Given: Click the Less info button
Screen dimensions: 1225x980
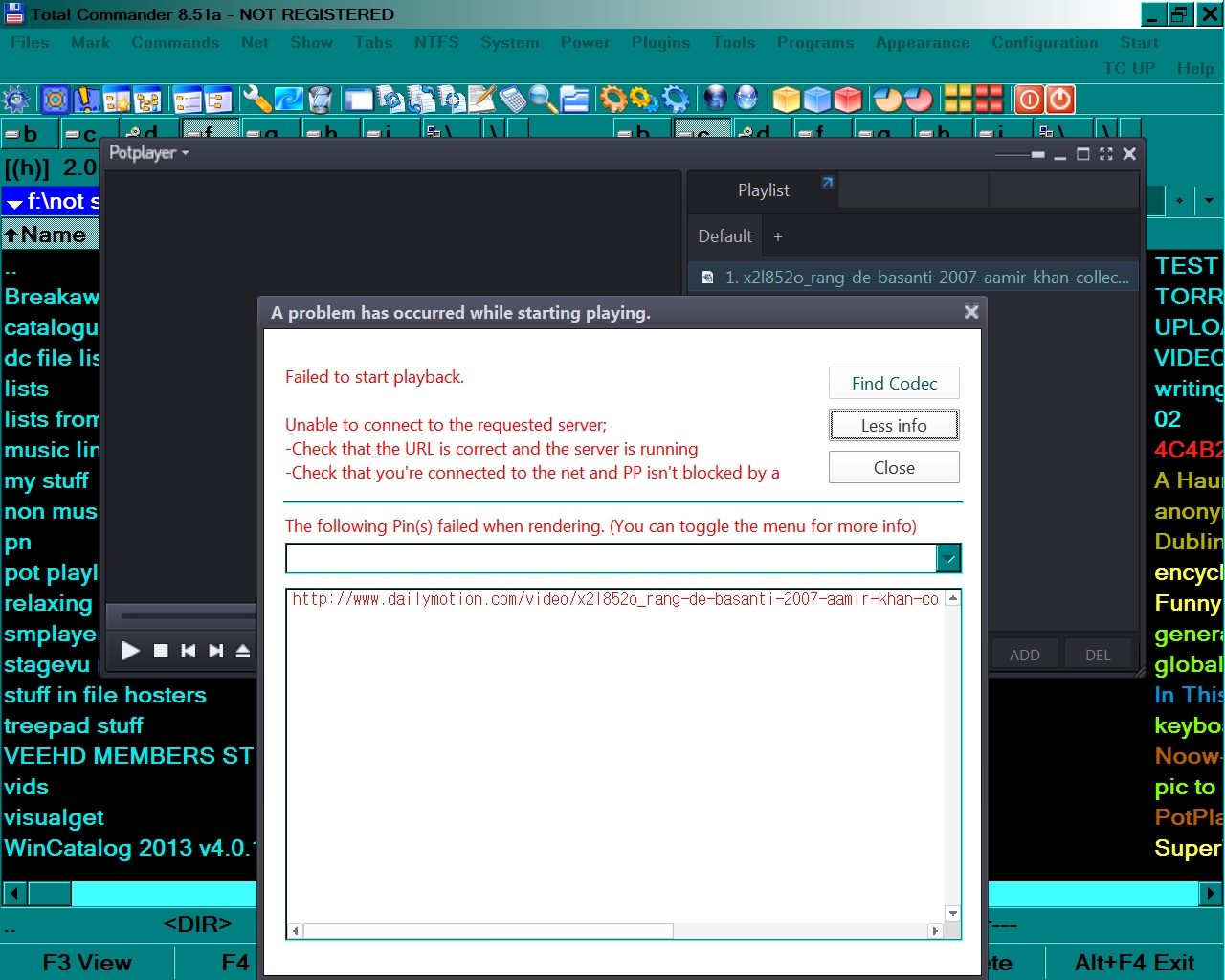Looking at the screenshot, I should pyautogui.click(x=894, y=425).
